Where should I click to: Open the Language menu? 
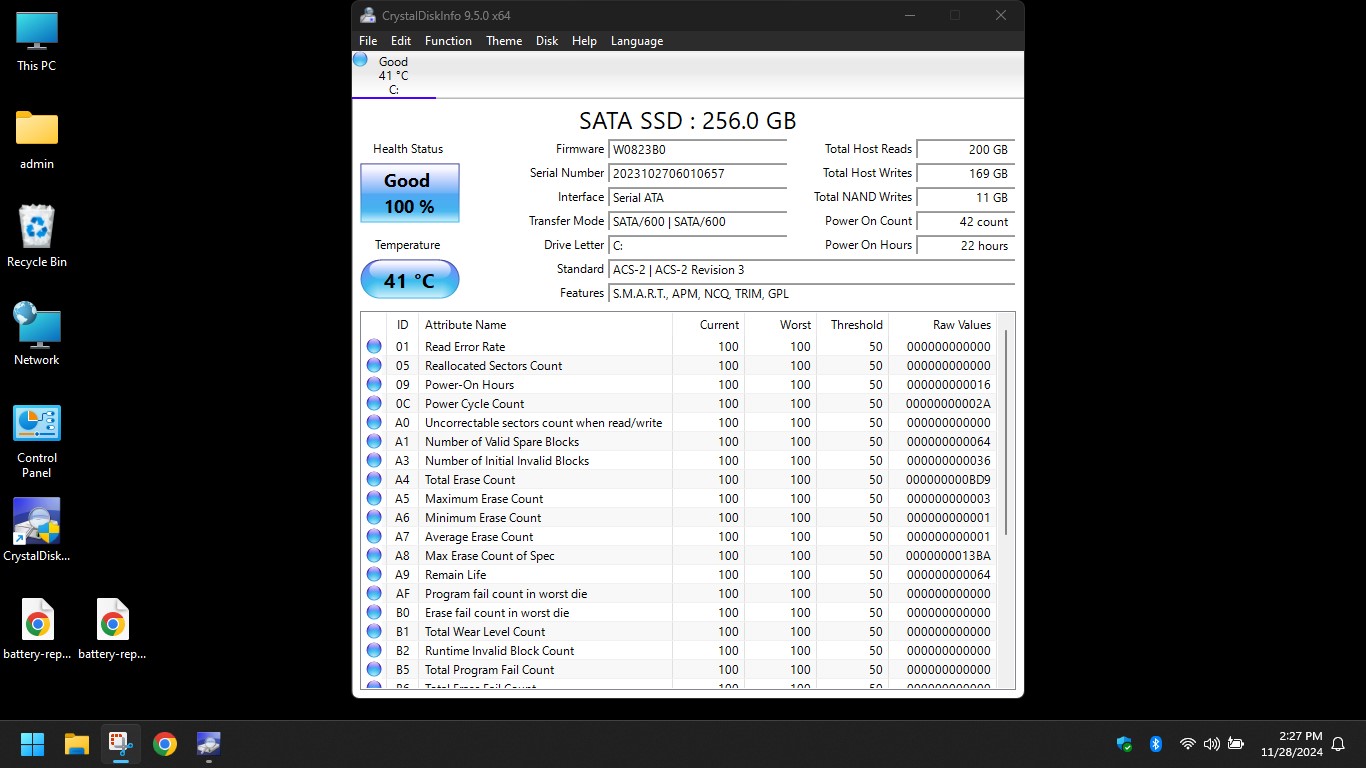point(637,41)
